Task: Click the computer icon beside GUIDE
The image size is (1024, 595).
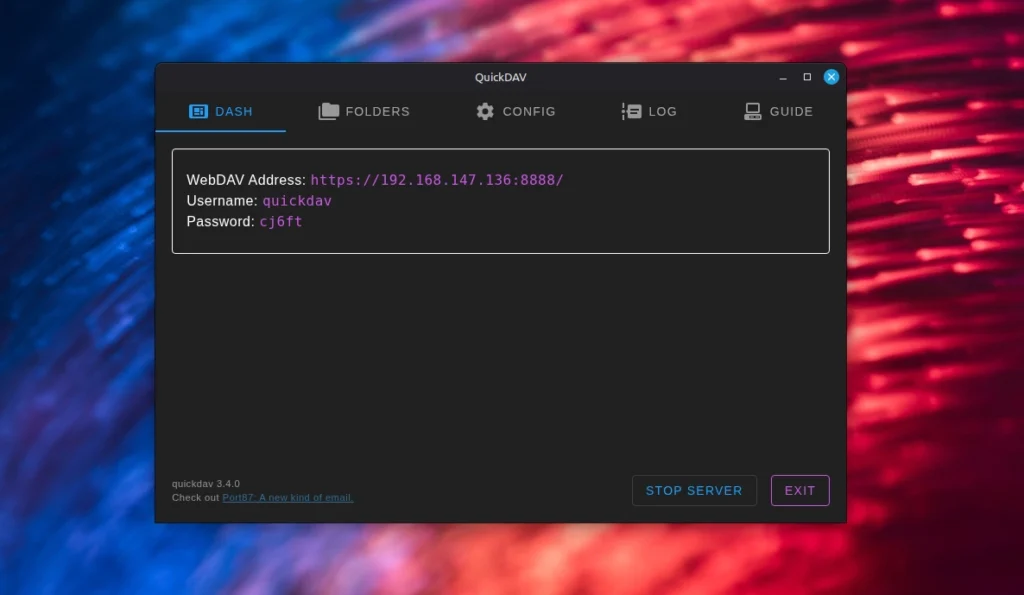Action: (x=751, y=111)
